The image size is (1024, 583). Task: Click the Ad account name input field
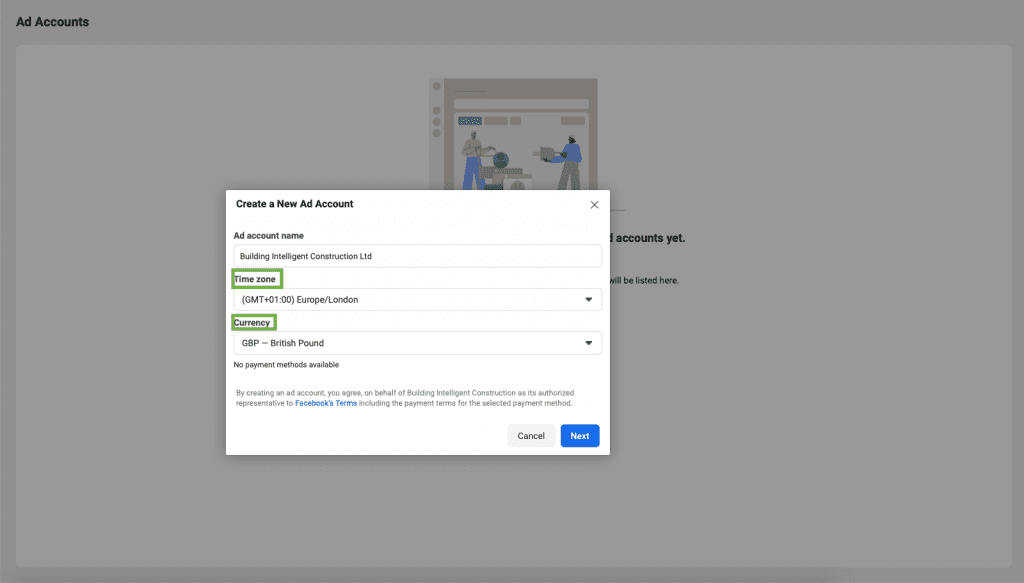417,256
